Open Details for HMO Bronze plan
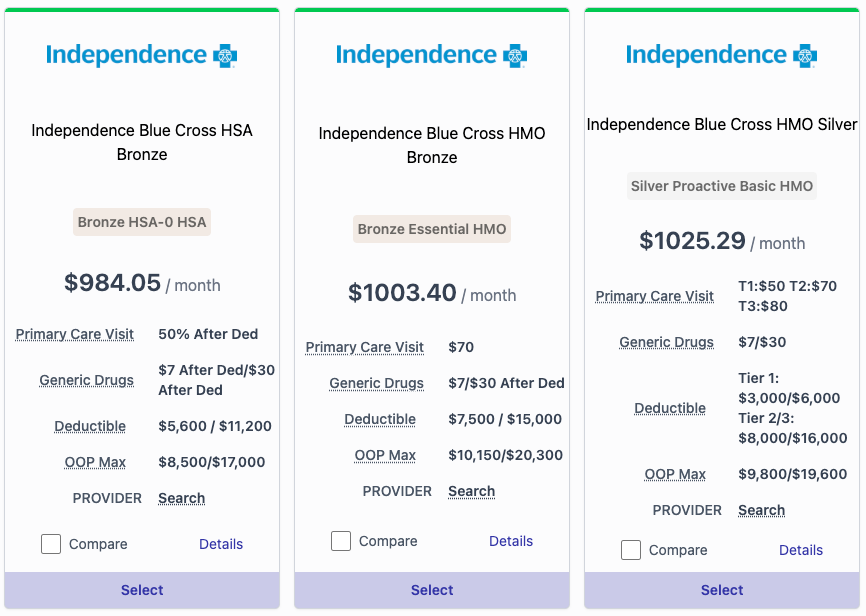This screenshot has width=866, height=616. pos(511,541)
